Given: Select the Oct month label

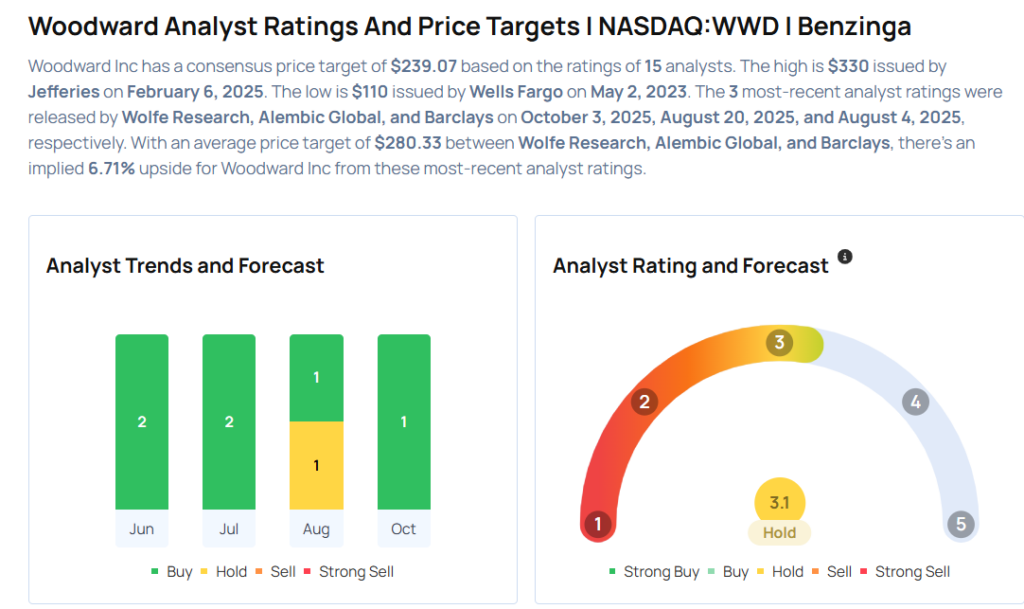Looking at the screenshot, I should pos(403,529).
